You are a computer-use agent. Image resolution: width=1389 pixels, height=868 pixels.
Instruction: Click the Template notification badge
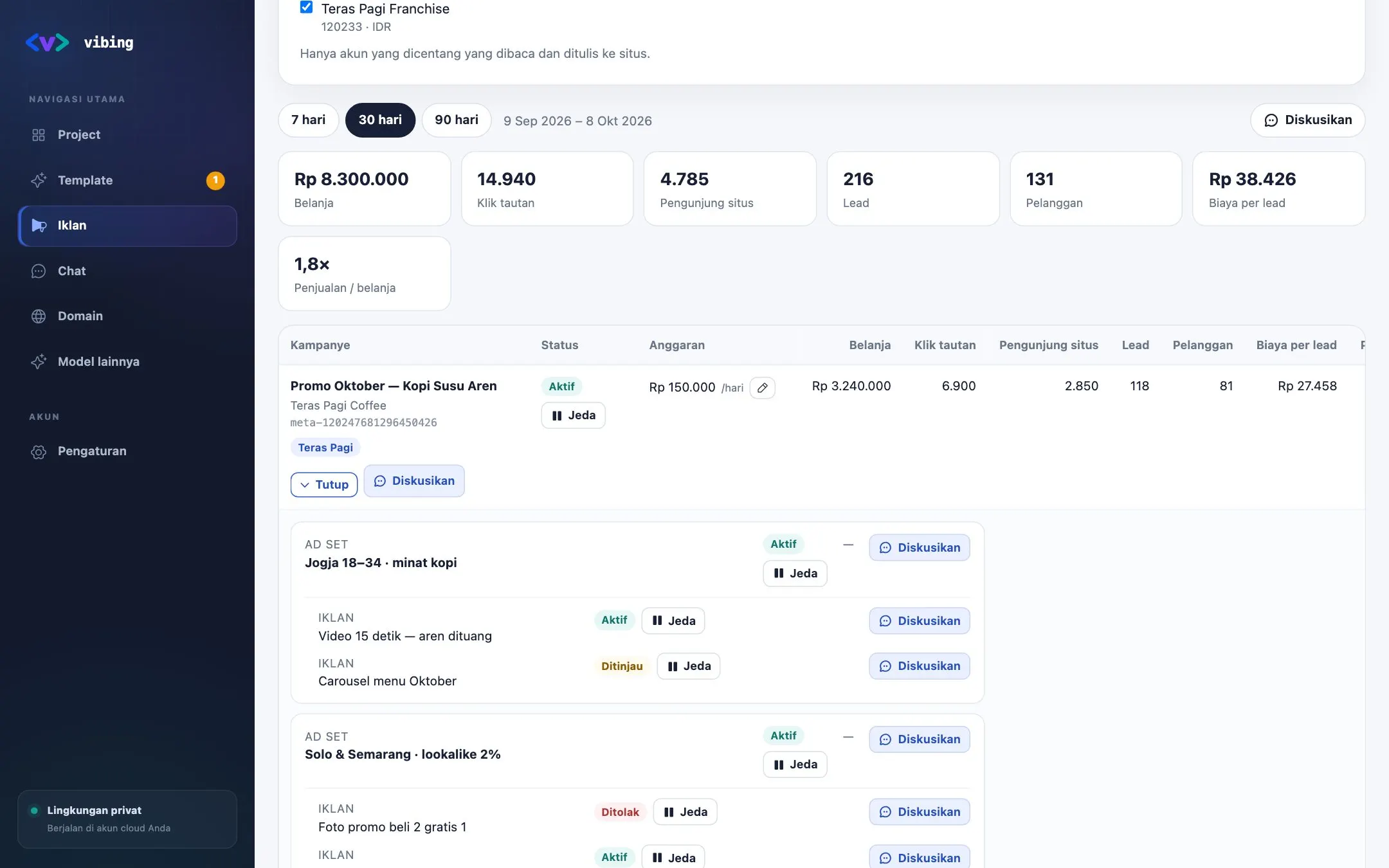click(x=215, y=181)
